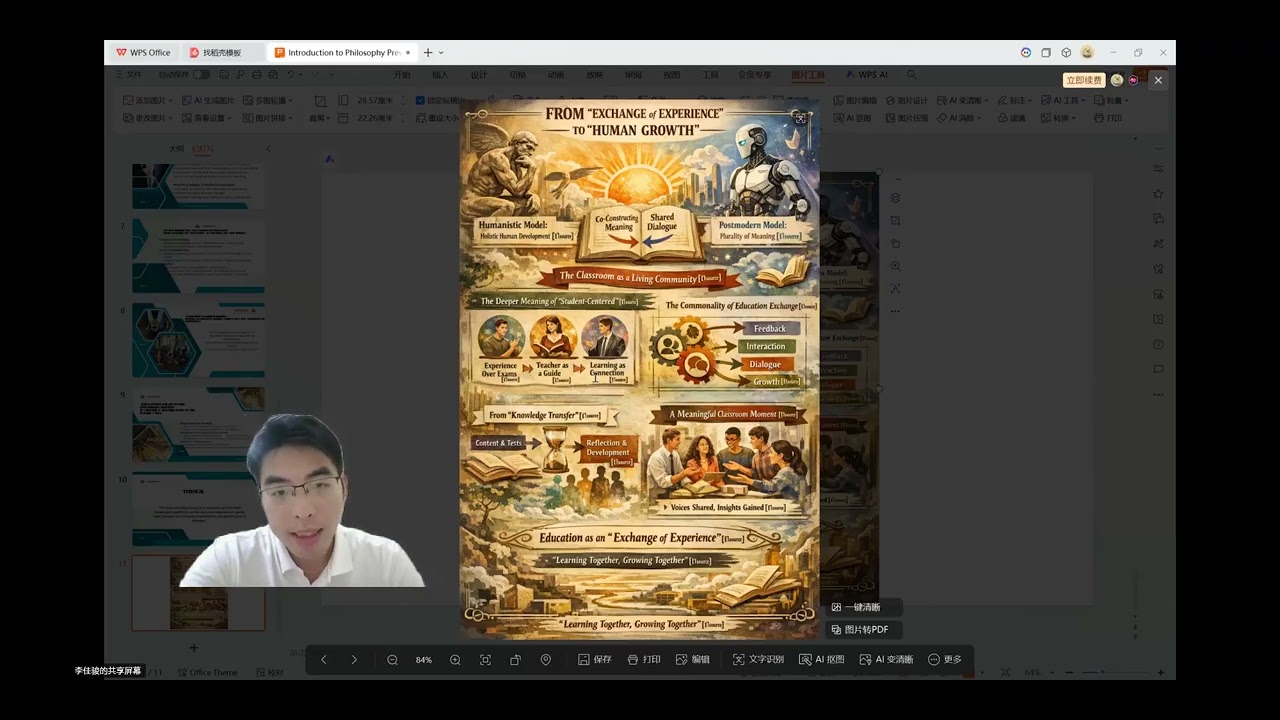The width and height of the screenshot is (1280, 720).
Task: Click fullscreen icon at image top-right corner
Action: click(x=800, y=118)
